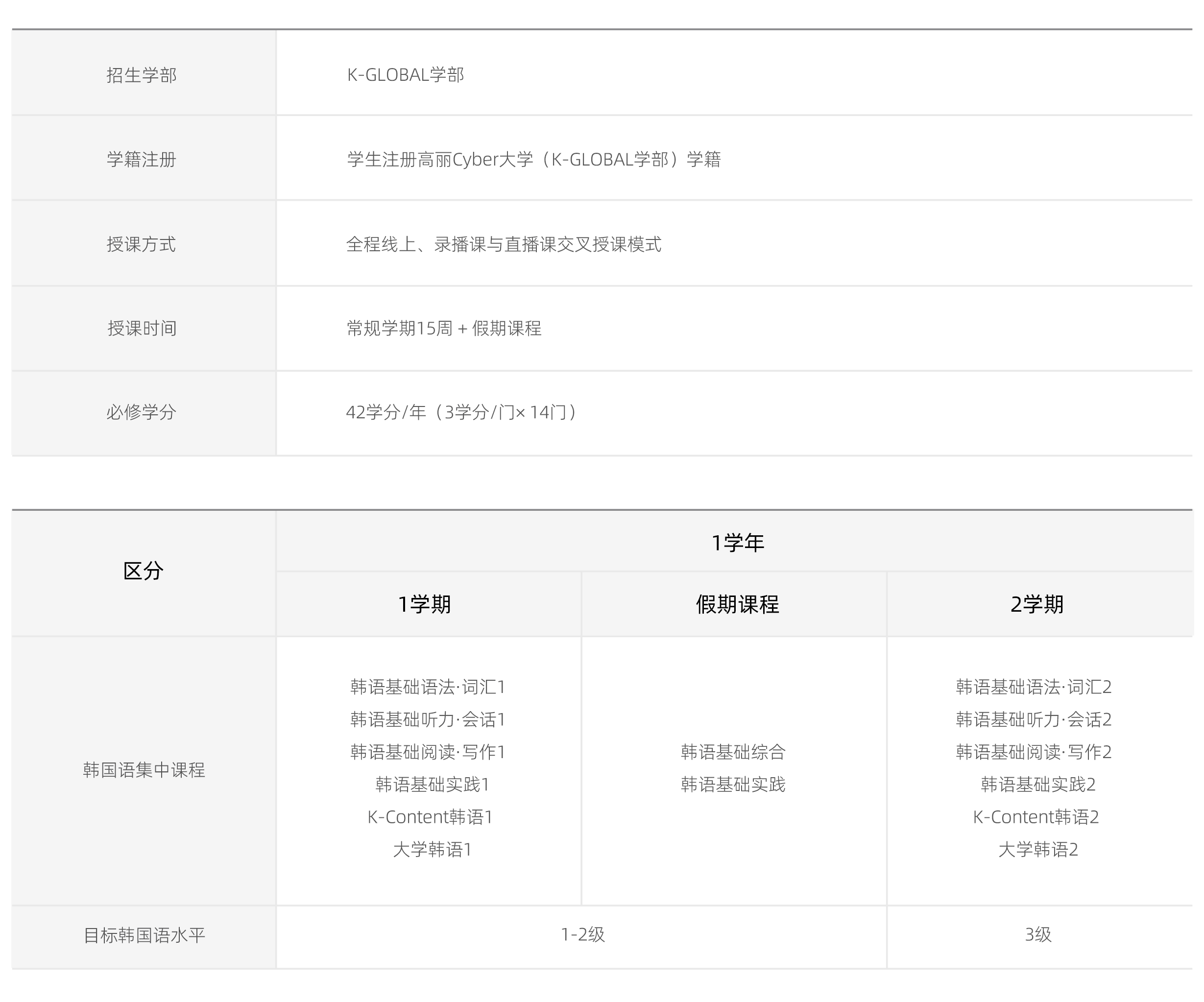The image size is (1204, 1002).
Task: Click 韩语基础综合 vacation course entry
Action: point(733,751)
